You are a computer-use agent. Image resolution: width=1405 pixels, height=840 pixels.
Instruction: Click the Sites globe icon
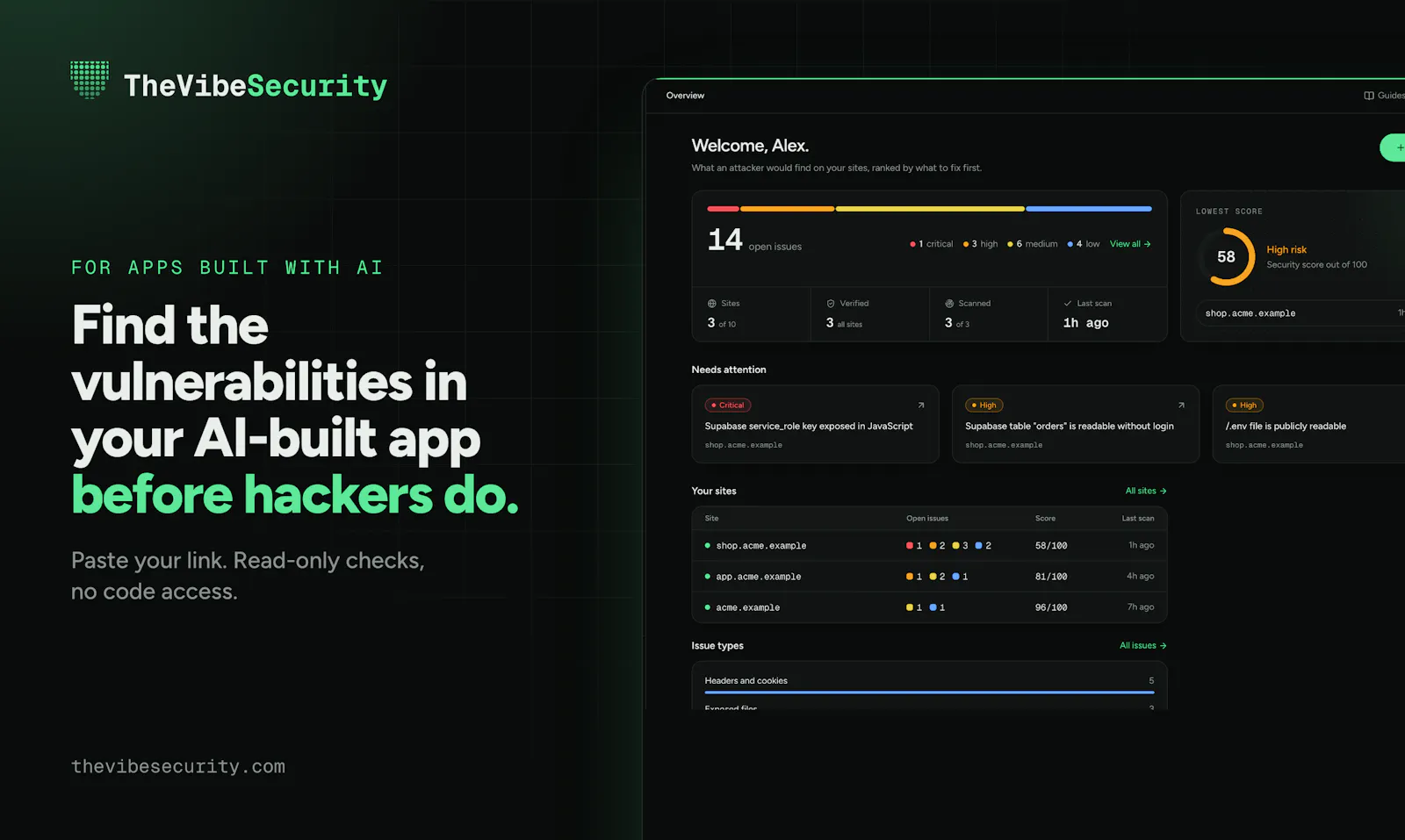tap(712, 304)
